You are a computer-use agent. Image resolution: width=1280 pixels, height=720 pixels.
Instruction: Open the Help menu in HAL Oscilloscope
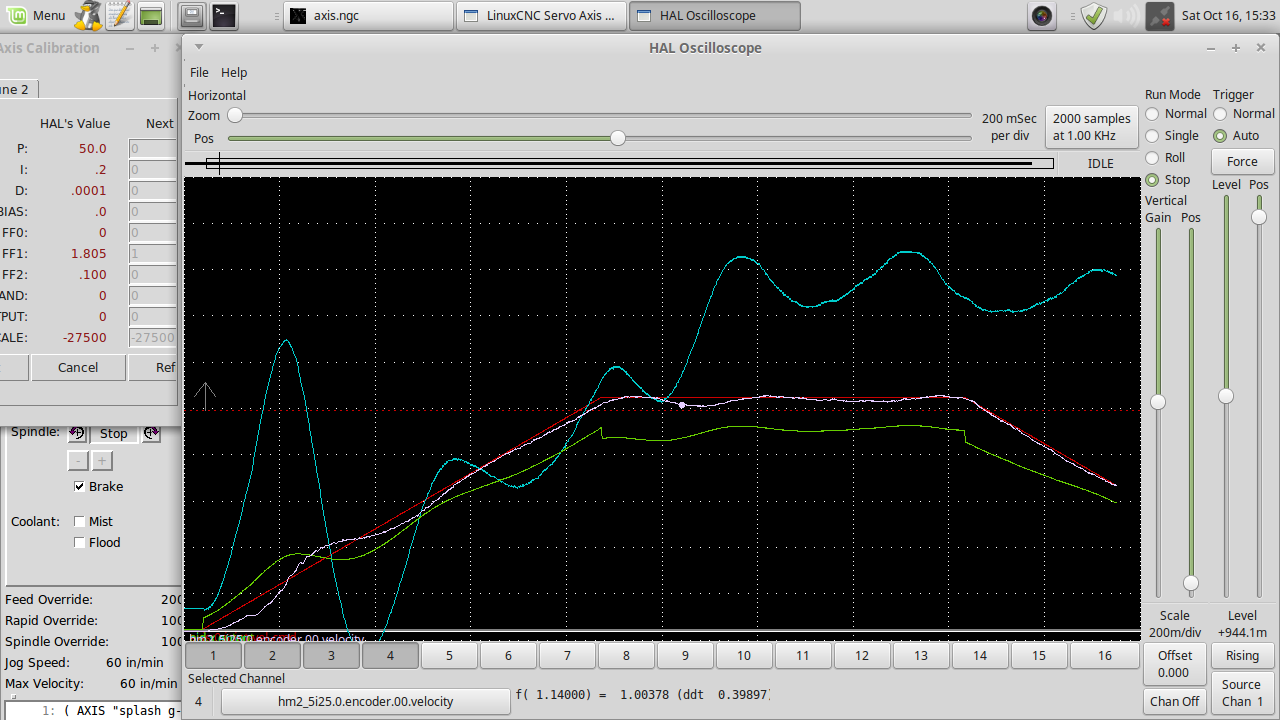234,72
